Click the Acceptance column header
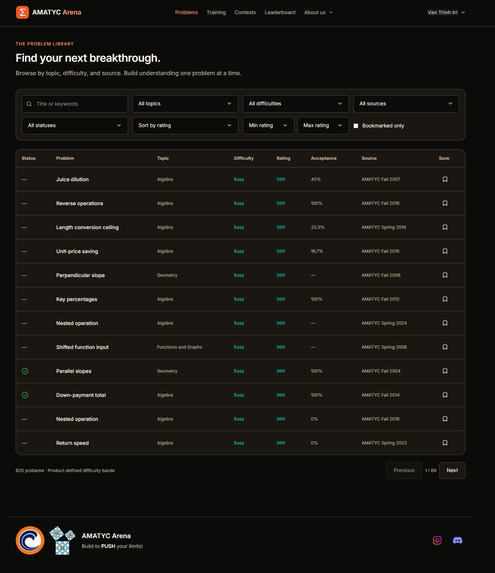The width and height of the screenshot is (495, 573). pyautogui.click(x=324, y=158)
